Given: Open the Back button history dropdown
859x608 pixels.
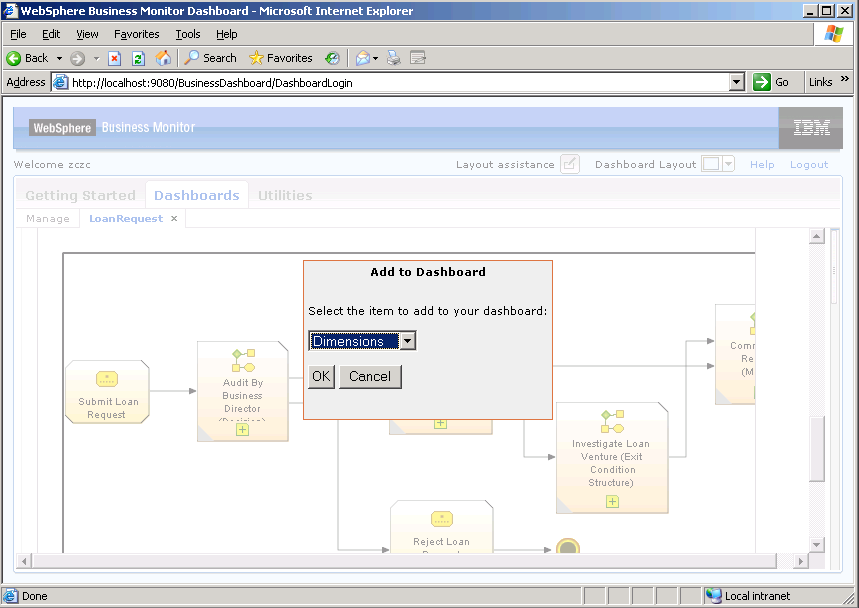Looking at the screenshot, I should (59, 58).
